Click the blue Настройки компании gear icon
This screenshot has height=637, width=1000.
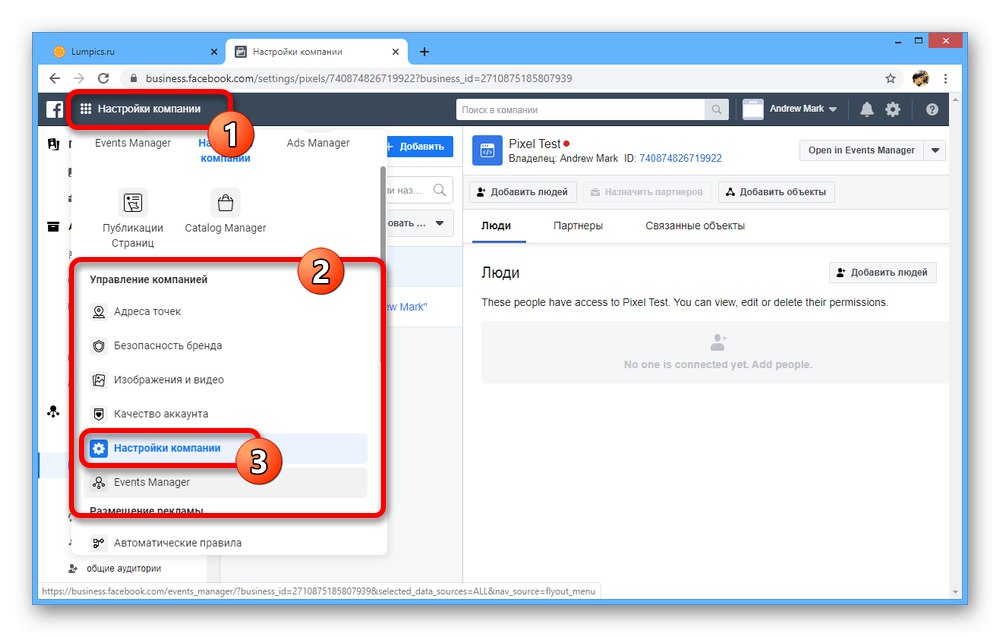point(99,448)
